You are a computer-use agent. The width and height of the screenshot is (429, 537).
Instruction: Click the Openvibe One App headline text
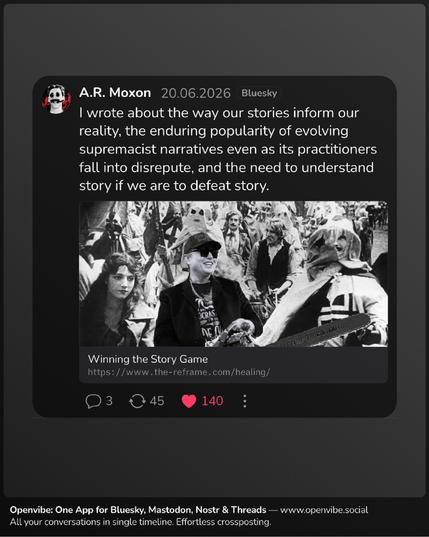pyautogui.click(x=138, y=510)
